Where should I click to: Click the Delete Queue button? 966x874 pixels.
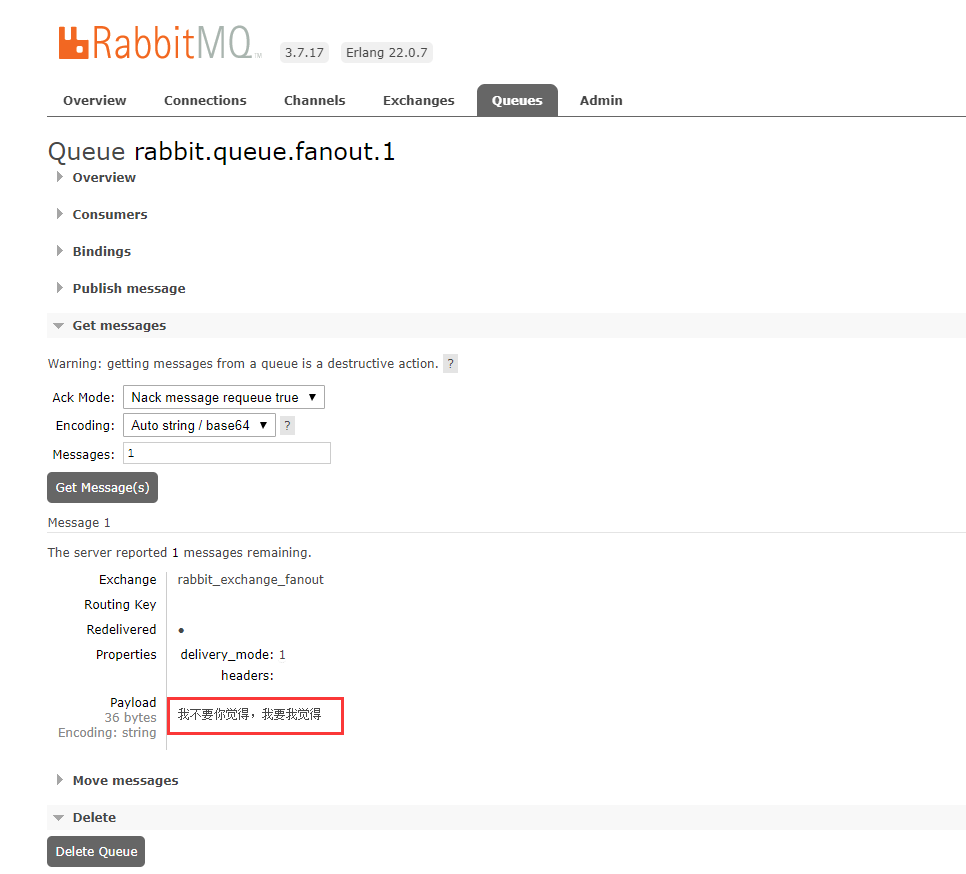click(96, 851)
